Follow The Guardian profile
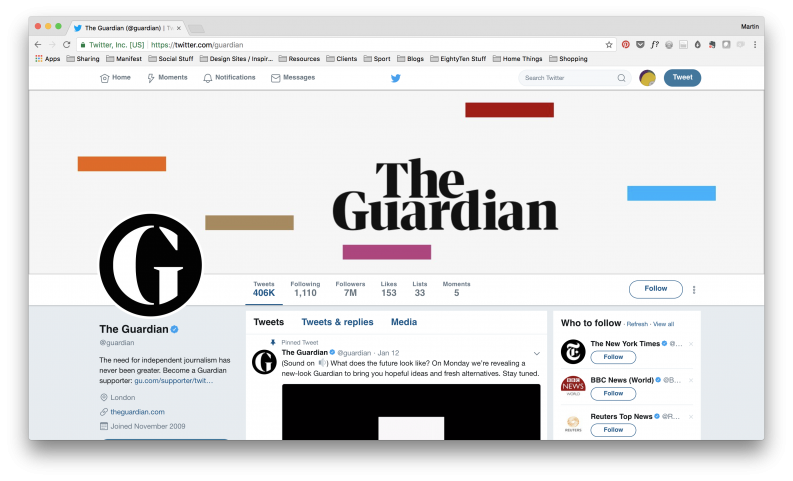Viewport: 793px width, 481px height. 655,289
